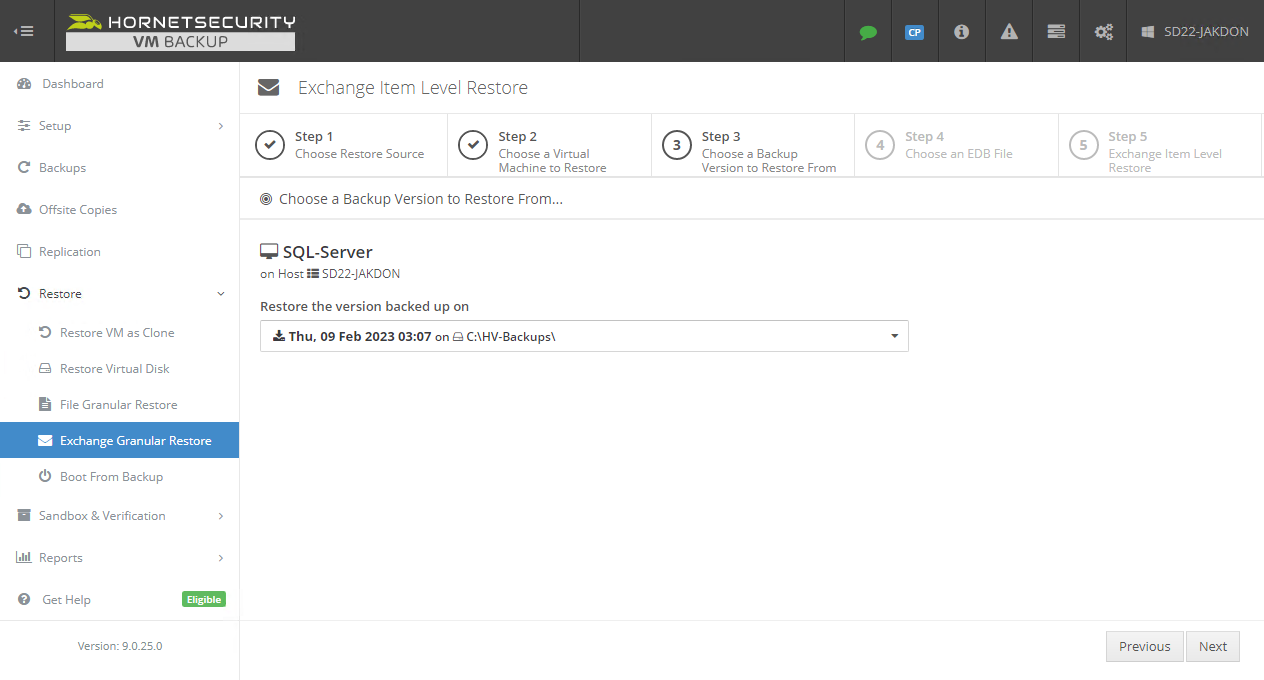Click the Hornetsecurity VM Backup logo
The height and width of the screenshot is (680, 1264).
[x=181, y=31]
